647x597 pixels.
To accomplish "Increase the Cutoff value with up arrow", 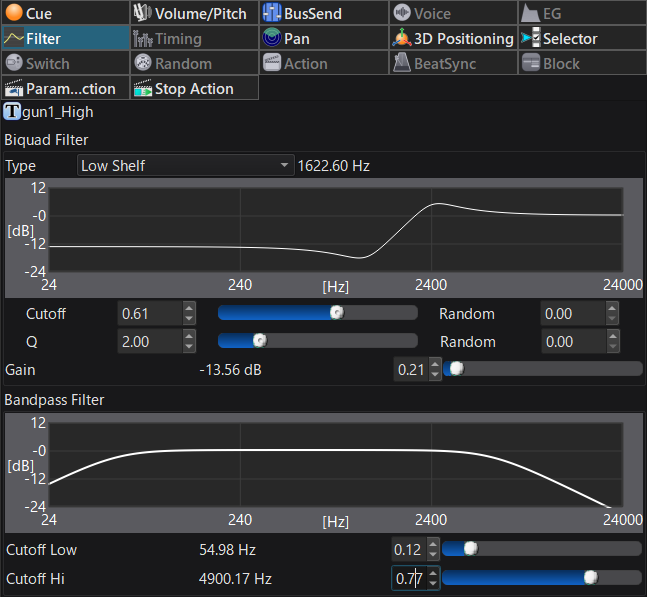I will pyautogui.click(x=190, y=309).
